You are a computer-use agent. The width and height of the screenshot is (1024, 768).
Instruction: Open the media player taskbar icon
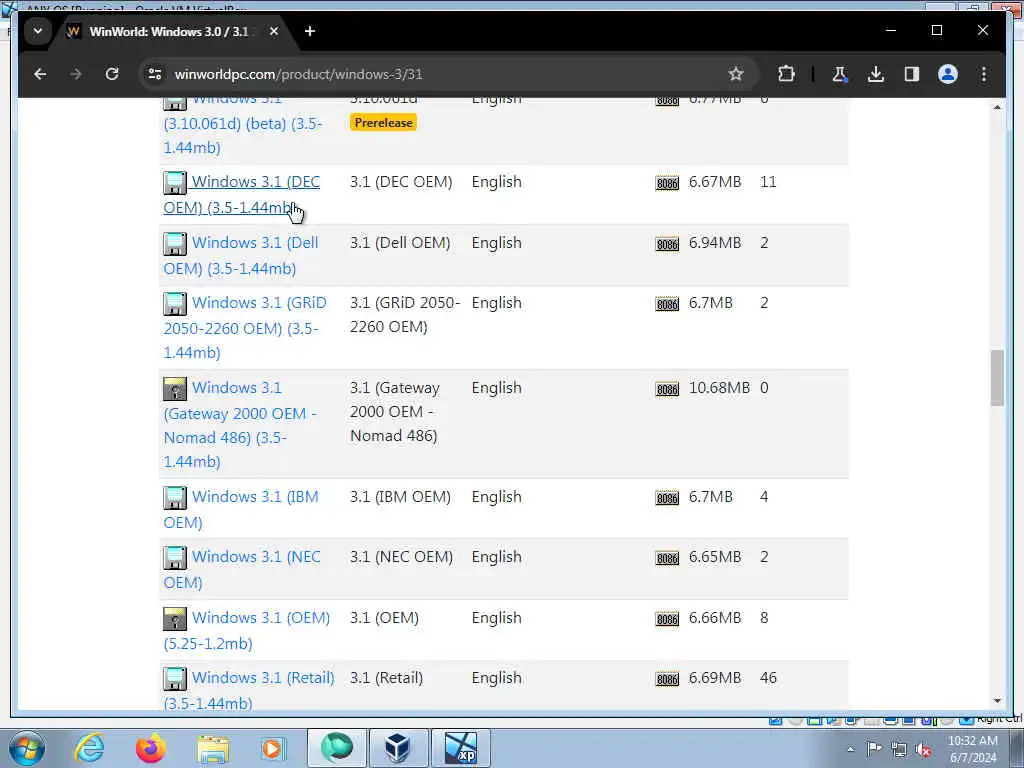point(272,748)
